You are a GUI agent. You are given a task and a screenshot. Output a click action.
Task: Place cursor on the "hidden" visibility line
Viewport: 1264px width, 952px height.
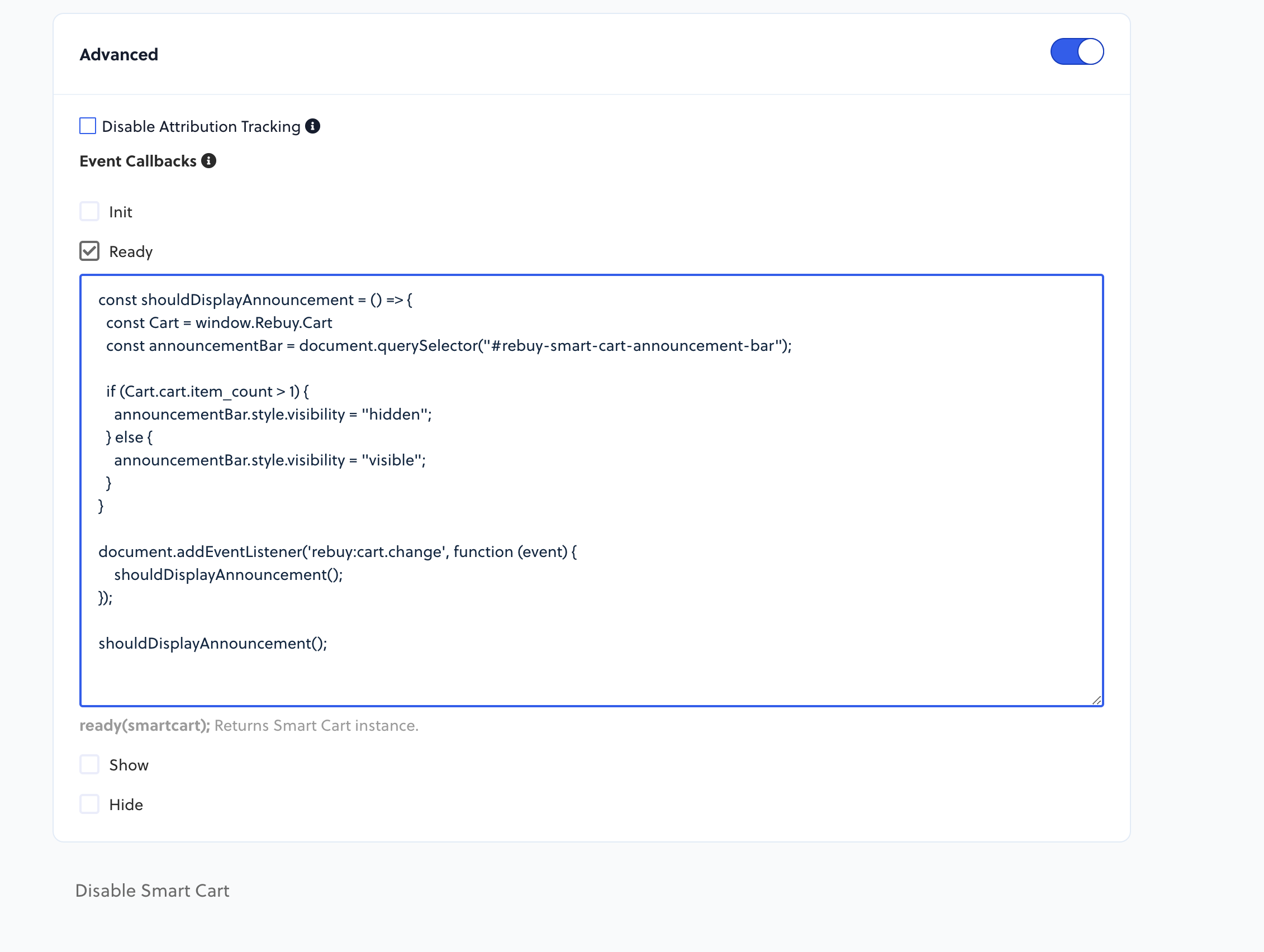click(273, 415)
